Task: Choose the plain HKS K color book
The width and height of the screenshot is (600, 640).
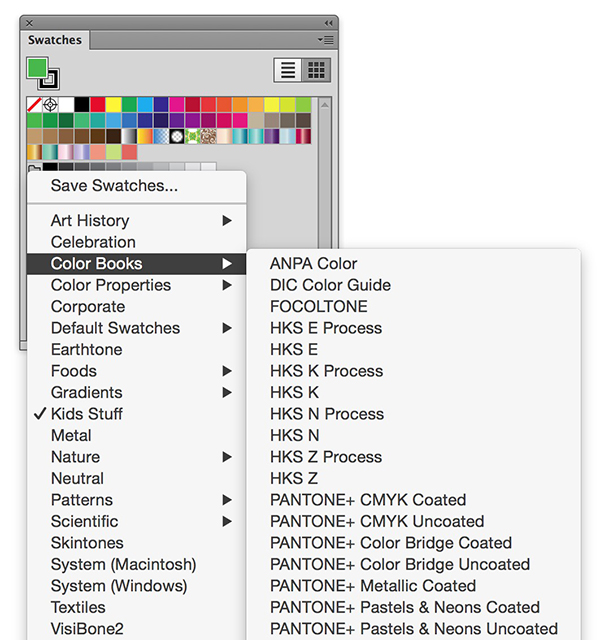Action: pyautogui.click(x=413, y=393)
